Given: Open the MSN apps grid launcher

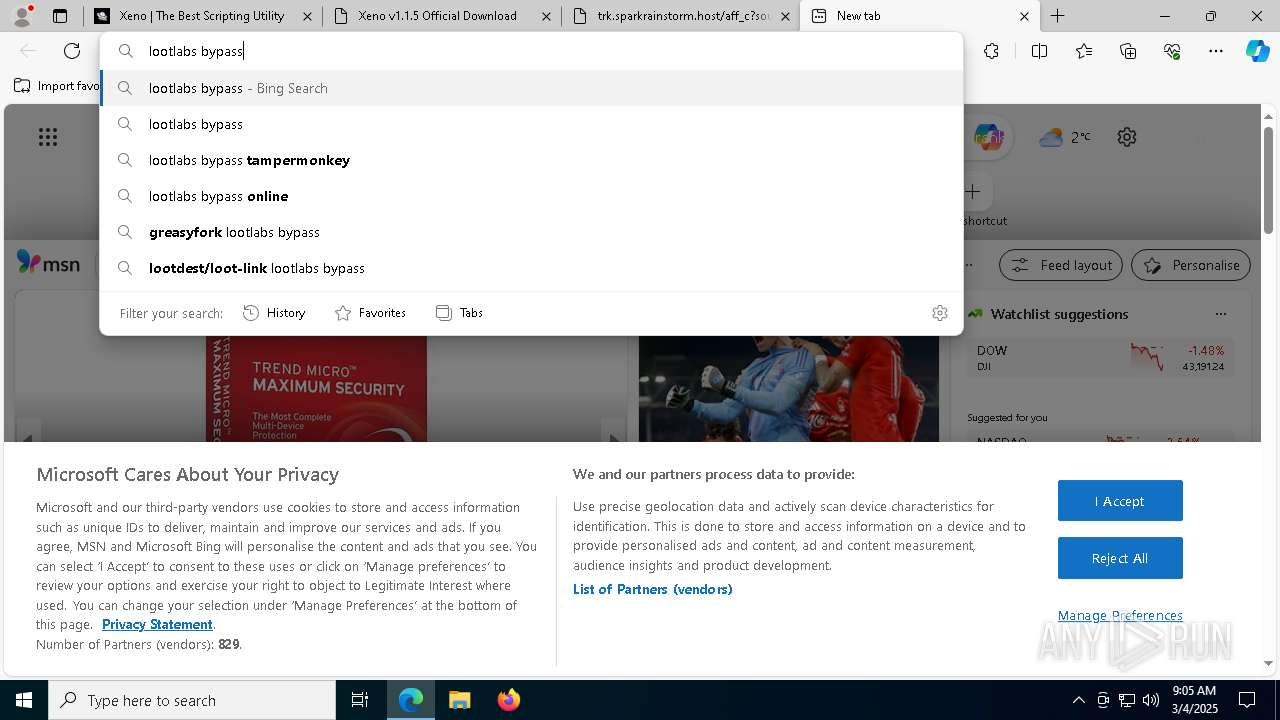Looking at the screenshot, I should coord(48,137).
